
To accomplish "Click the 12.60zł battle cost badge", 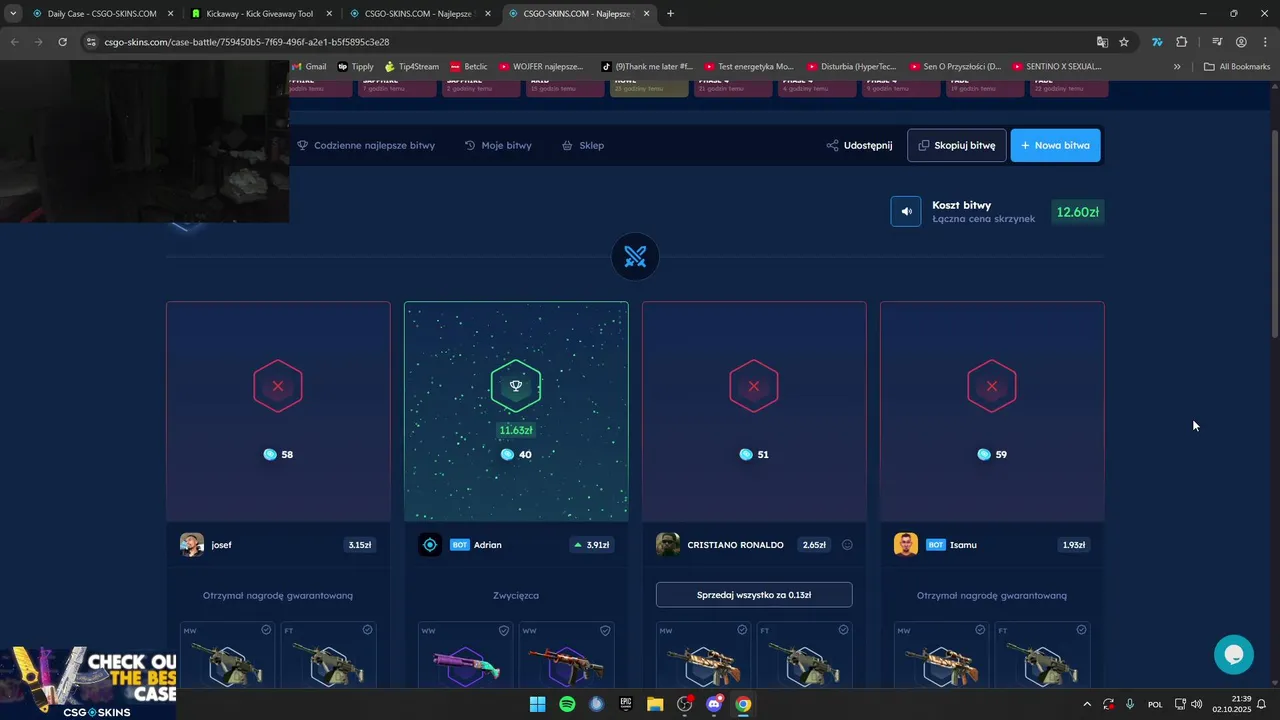I will coord(1078,212).
